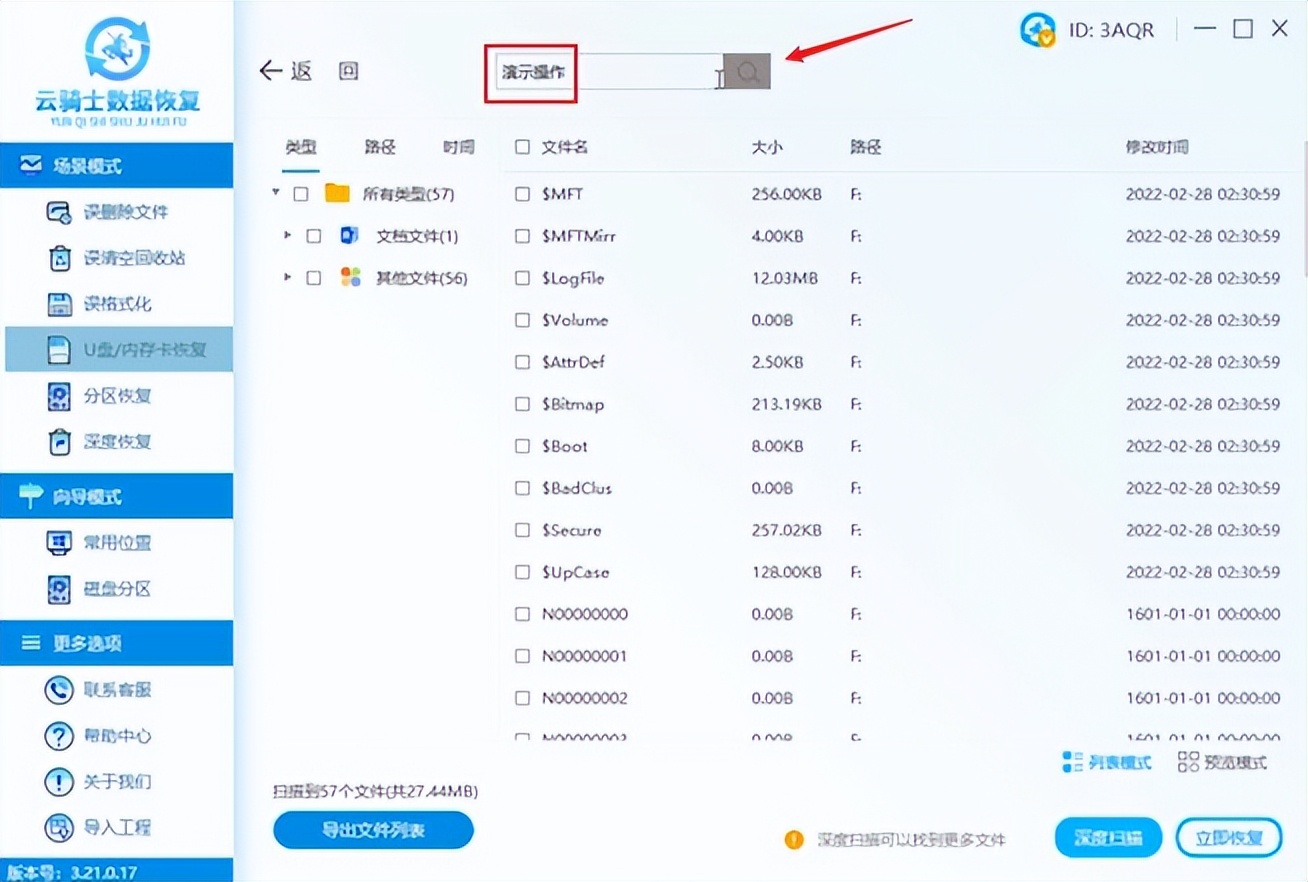1308x882 pixels.
Task: Expand the 文档文件(1) tree node
Action: (286, 235)
